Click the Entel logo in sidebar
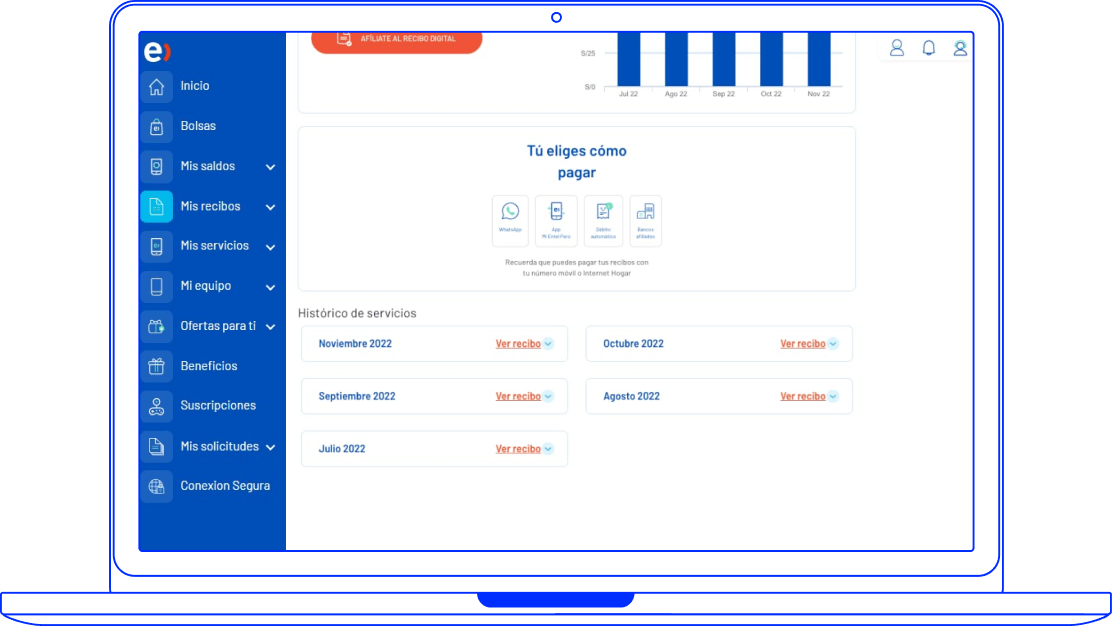The height and width of the screenshot is (626, 1112). coord(157,52)
